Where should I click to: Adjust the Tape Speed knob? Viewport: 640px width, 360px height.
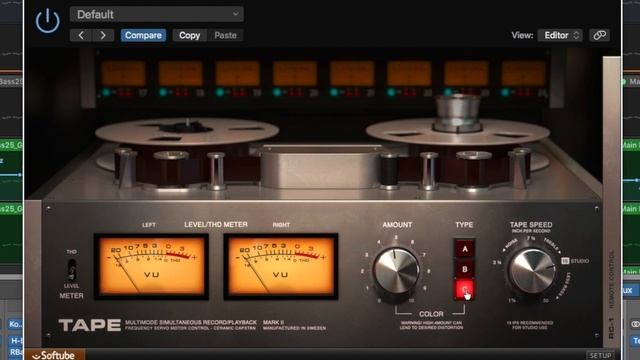pyautogui.click(x=532, y=271)
